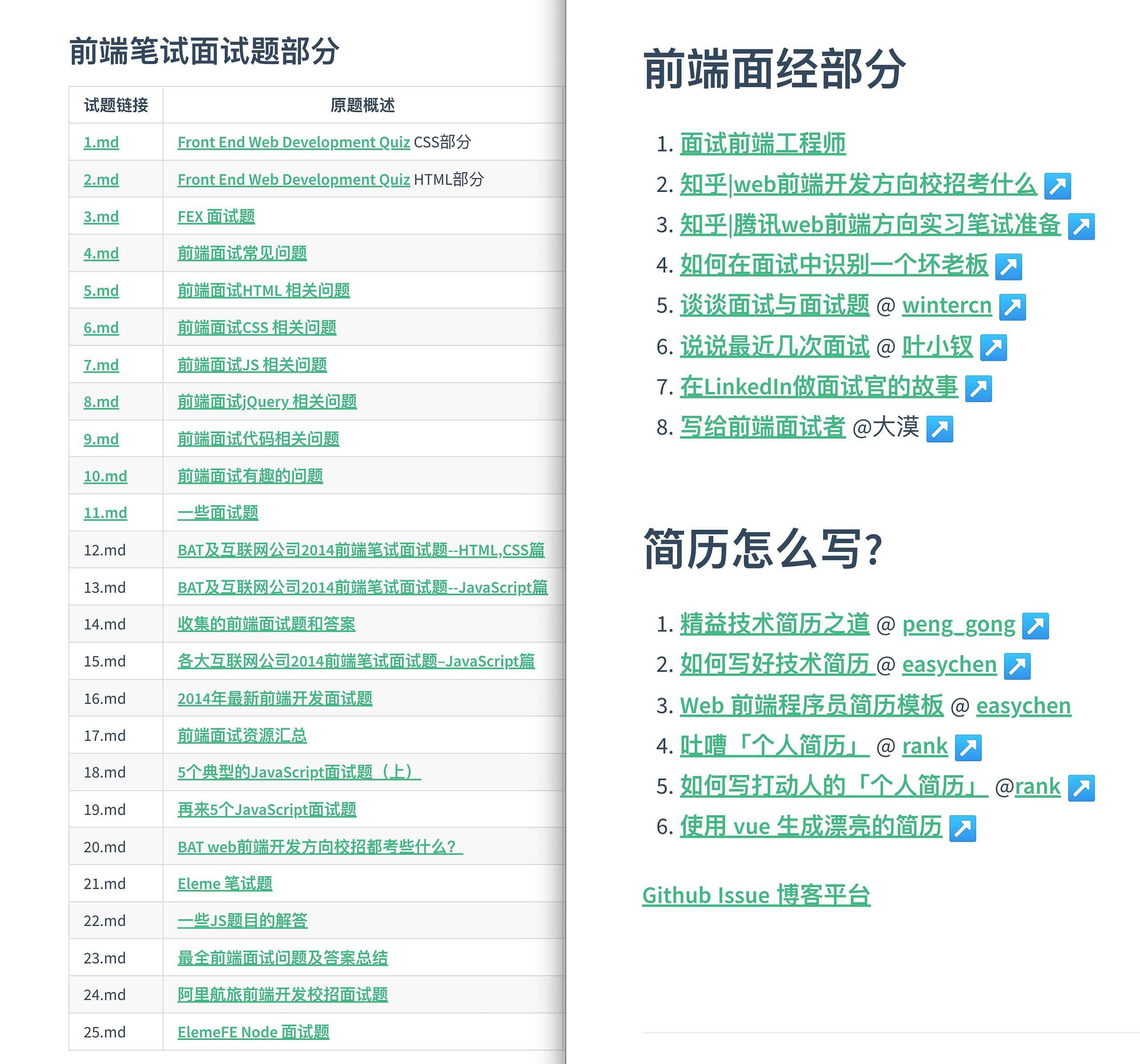Click arrow icon next to 叶小钗
1140x1064 pixels.
(x=993, y=347)
